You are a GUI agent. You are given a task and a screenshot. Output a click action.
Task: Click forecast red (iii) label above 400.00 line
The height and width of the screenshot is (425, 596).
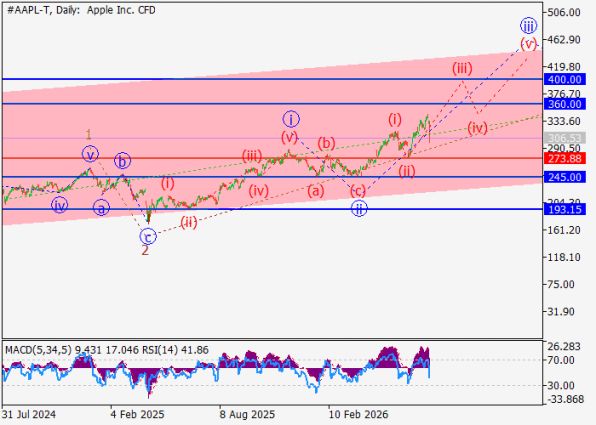[x=462, y=68]
